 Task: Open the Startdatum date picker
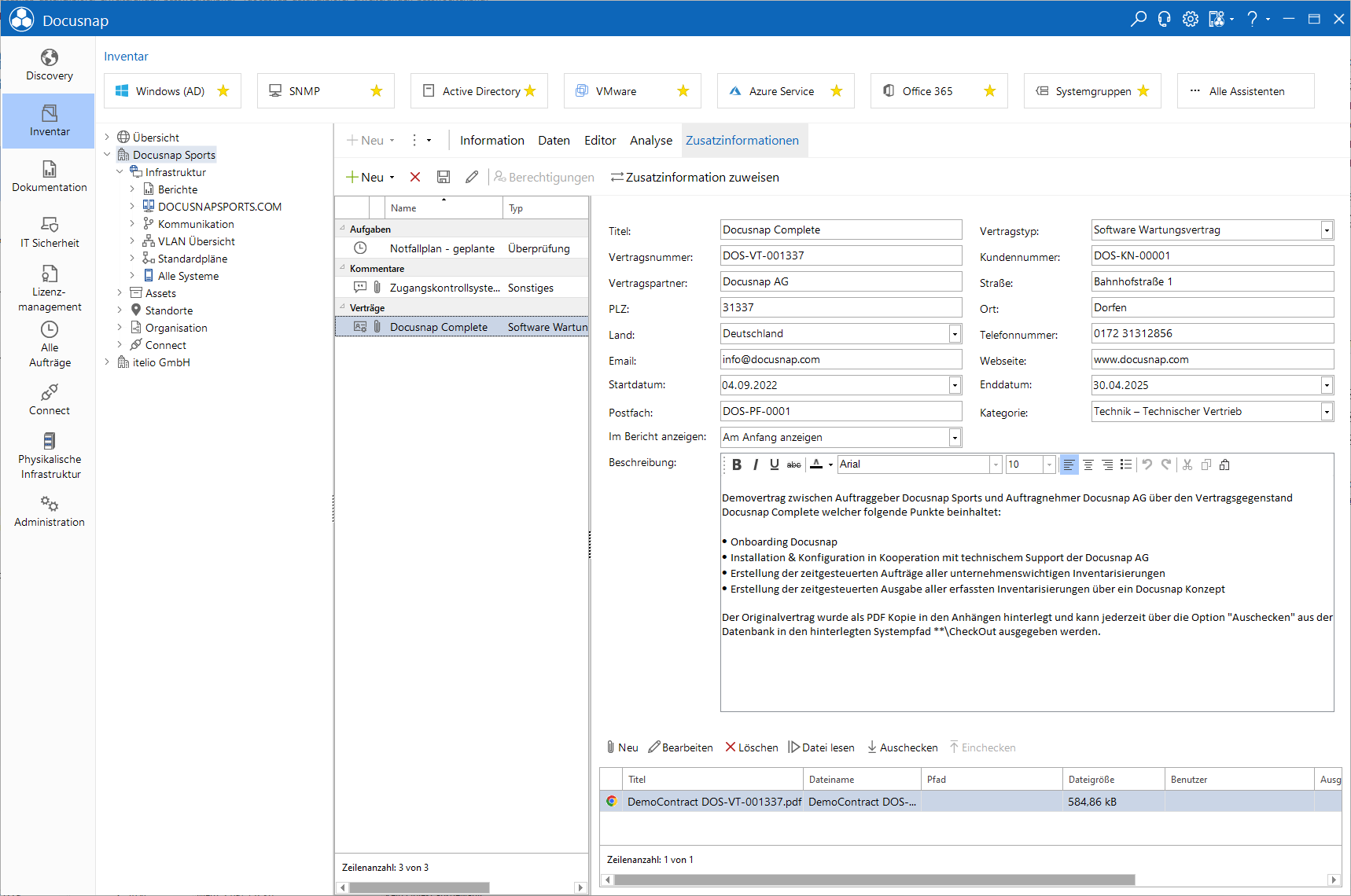[955, 385]
